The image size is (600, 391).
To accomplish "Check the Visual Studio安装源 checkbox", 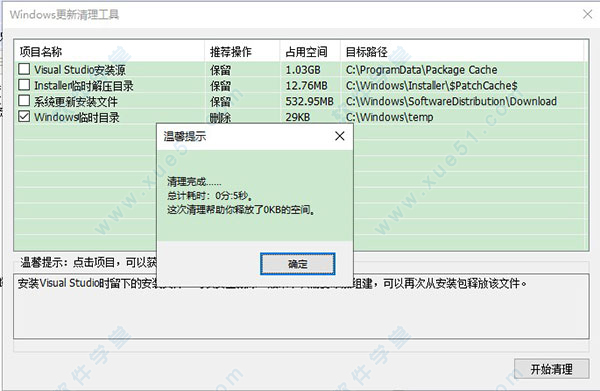I will (24, 69).
